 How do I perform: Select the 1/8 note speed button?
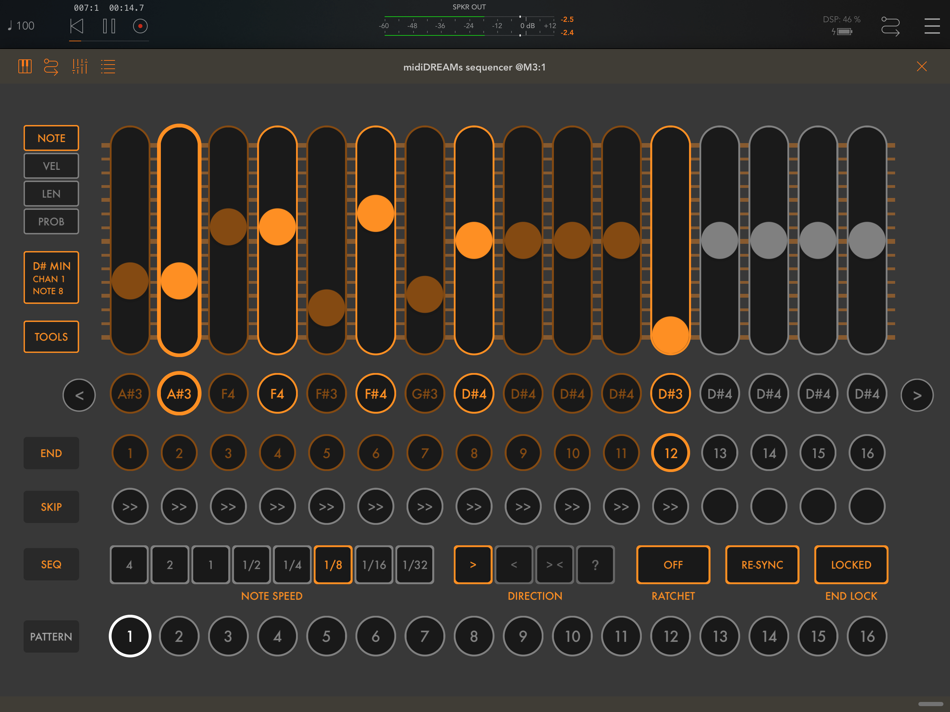tap(333, 565)
